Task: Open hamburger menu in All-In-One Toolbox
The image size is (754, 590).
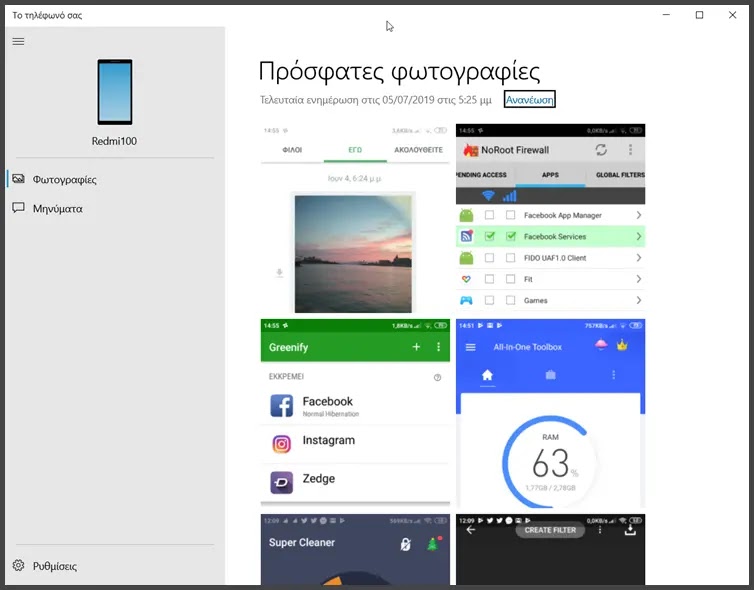Action: click(470, 347)
